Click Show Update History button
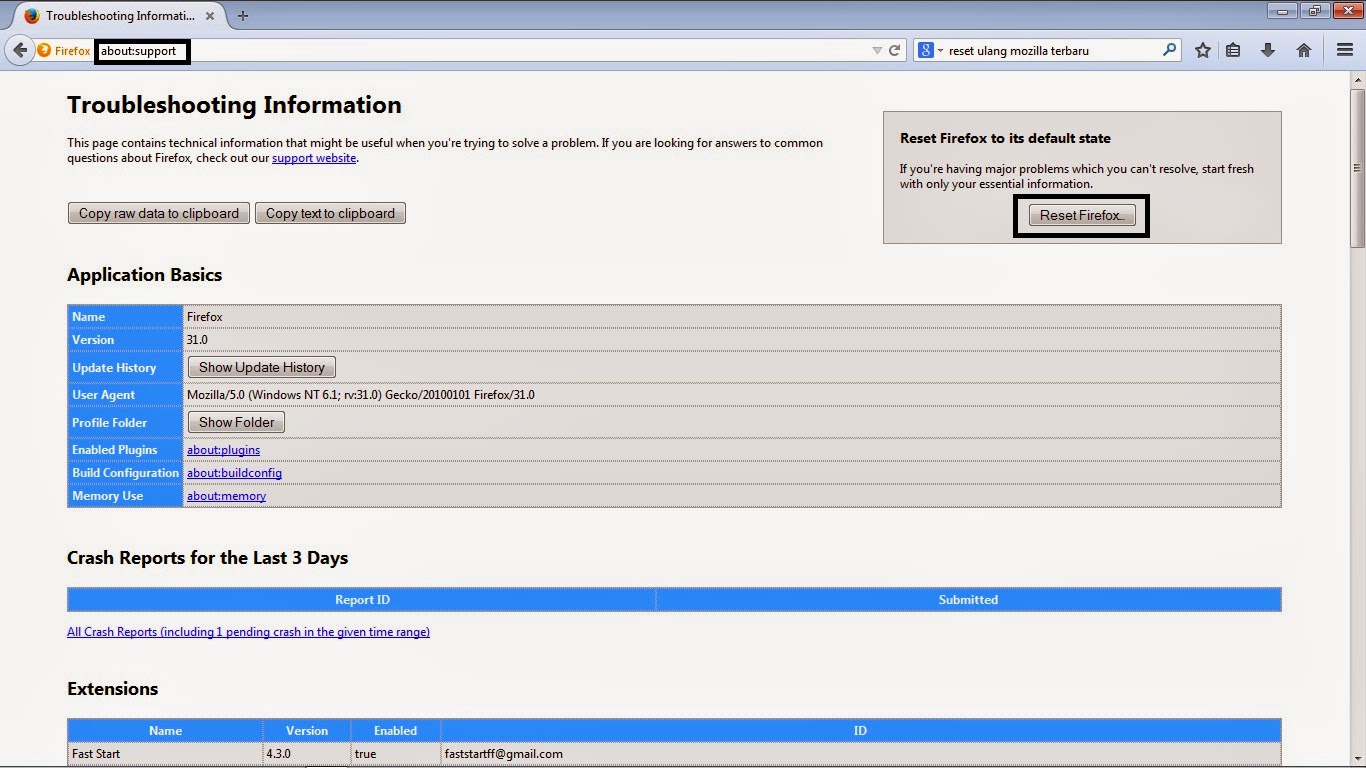 tap(262, 367)
